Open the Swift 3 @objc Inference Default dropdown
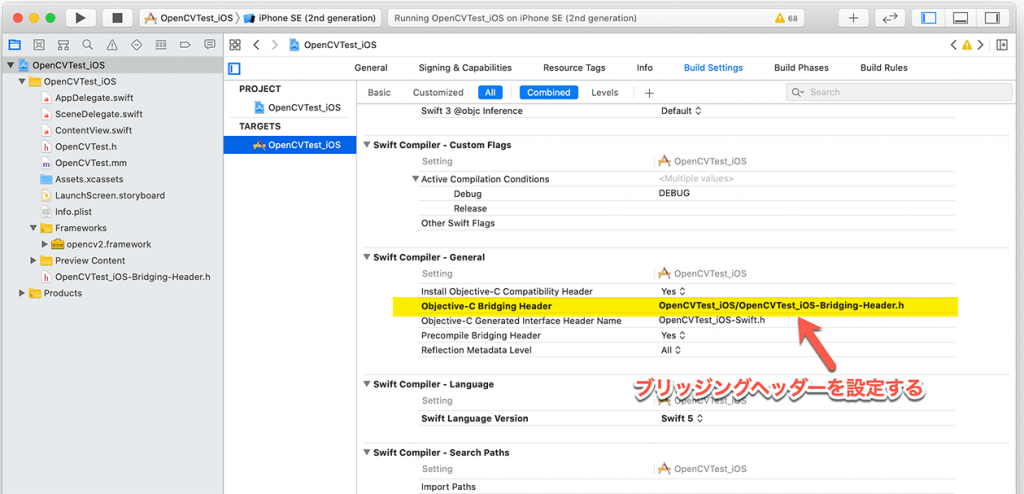1024x494 pixels. [680, 111]
